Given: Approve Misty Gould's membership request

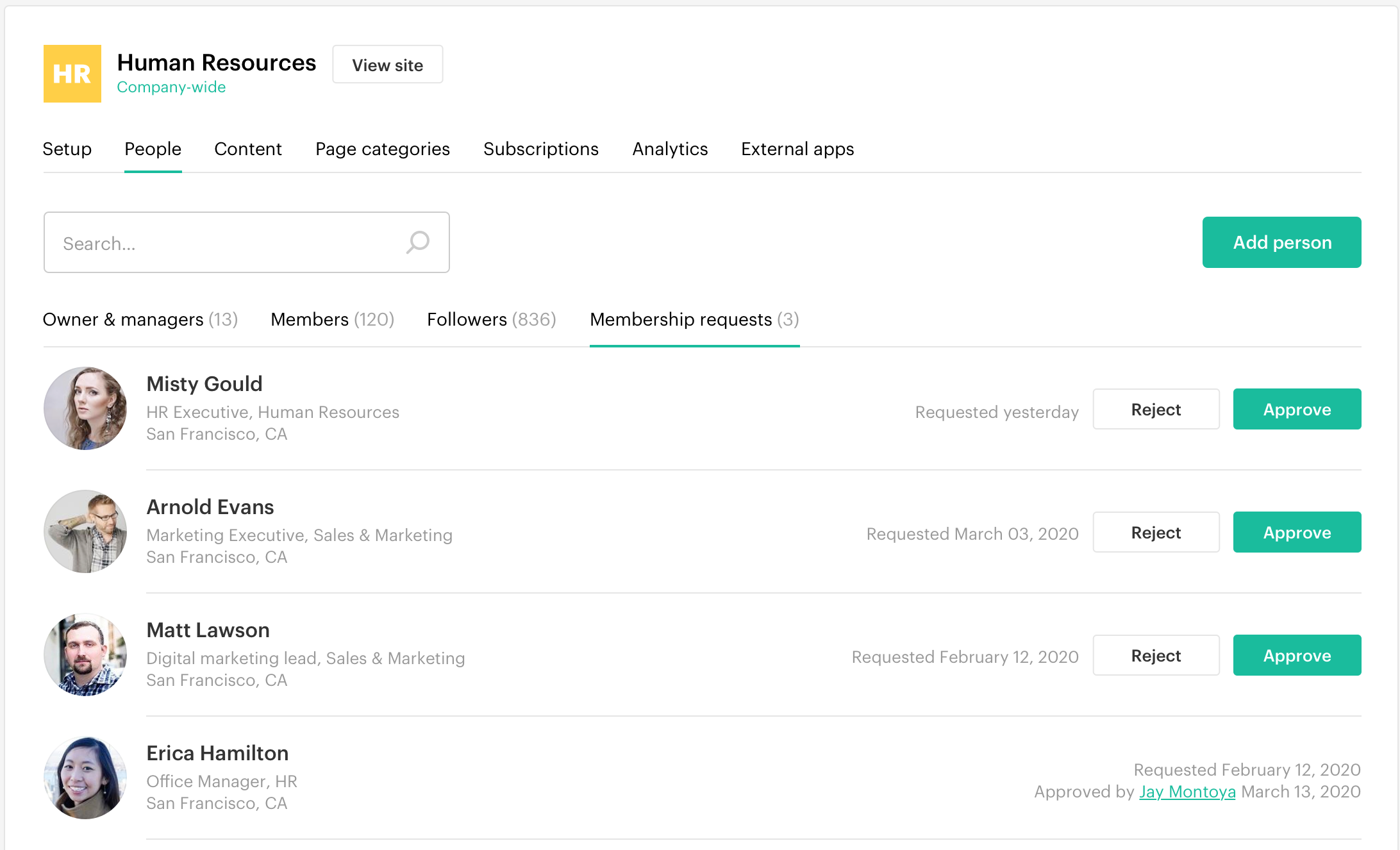Looking at the screenshot, I should [x=1297, y=409].
